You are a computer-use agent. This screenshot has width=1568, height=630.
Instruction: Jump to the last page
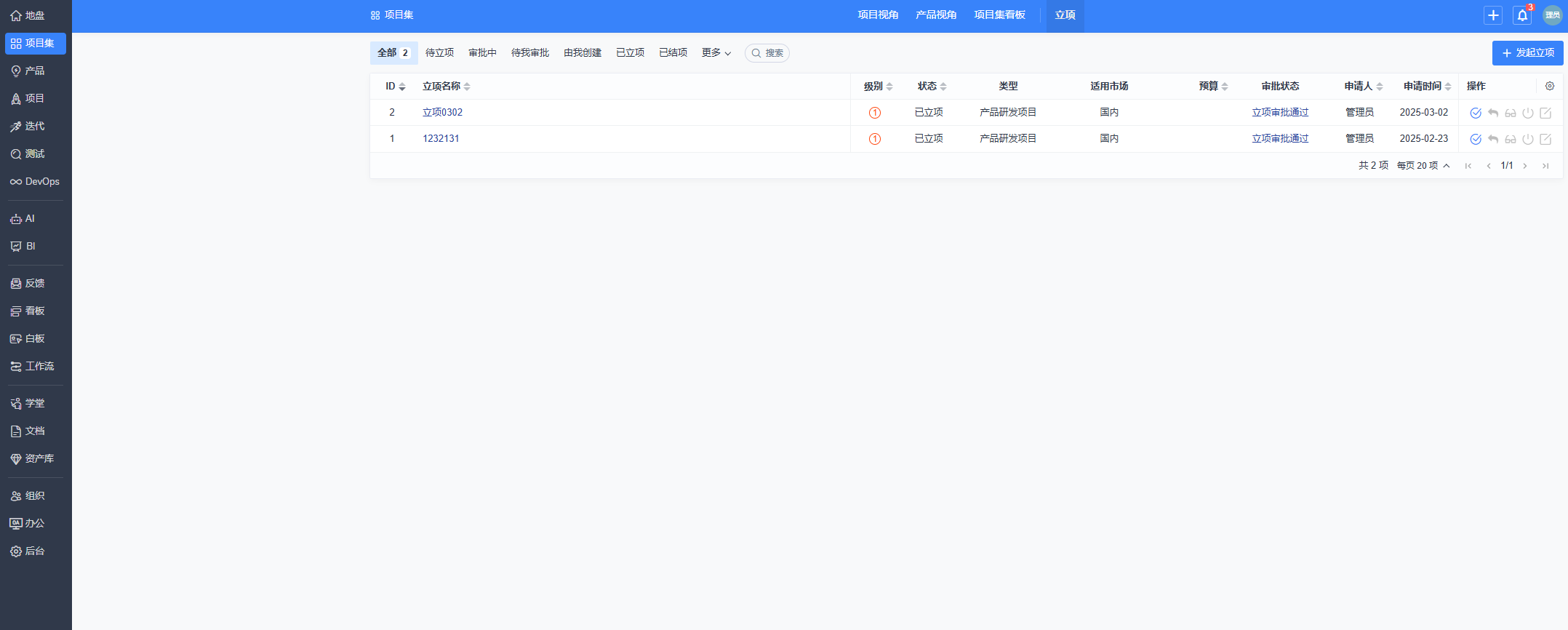[x=1545, y=166]
